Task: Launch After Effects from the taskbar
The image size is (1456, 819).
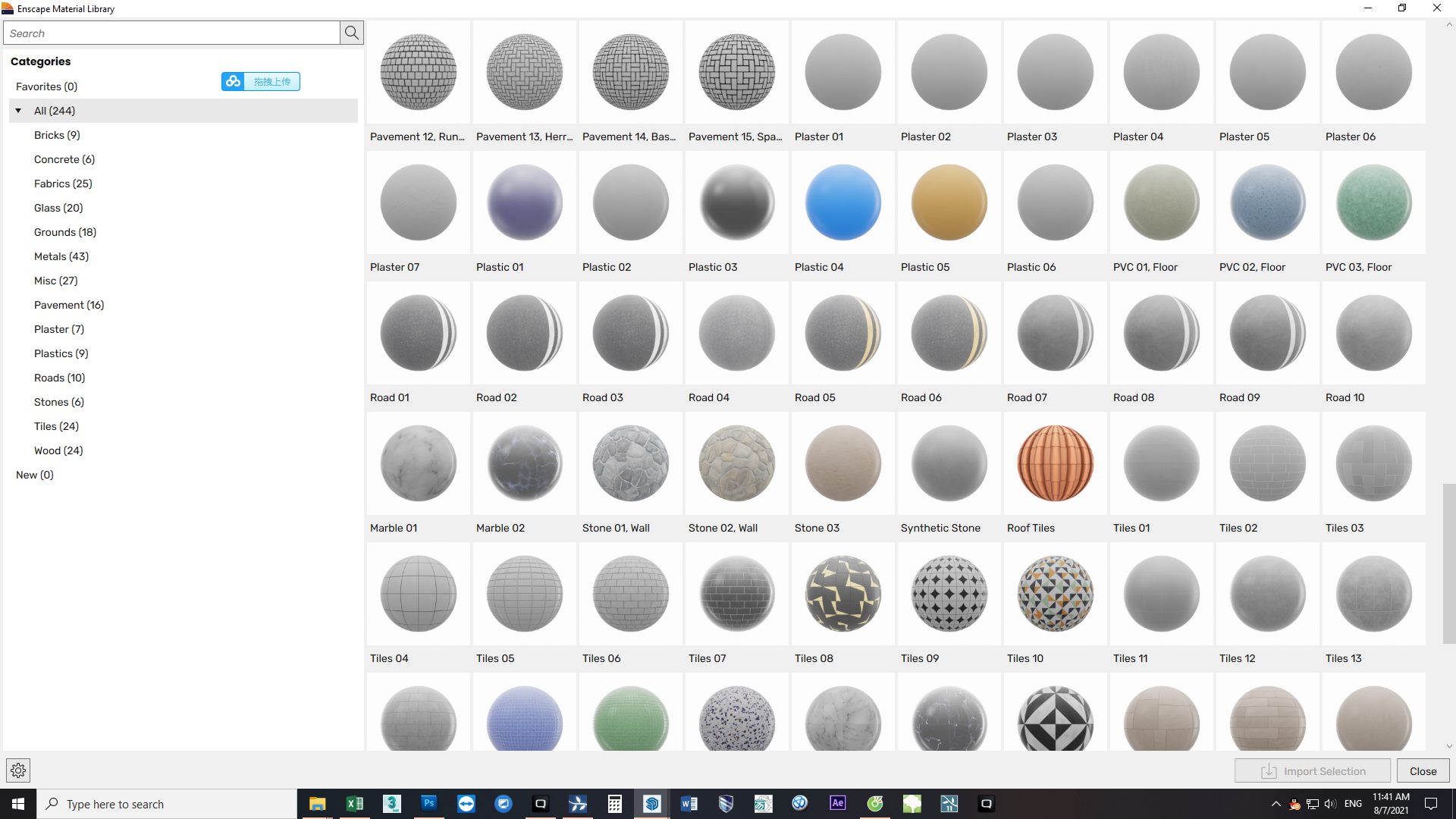Action: pos(836,803)
